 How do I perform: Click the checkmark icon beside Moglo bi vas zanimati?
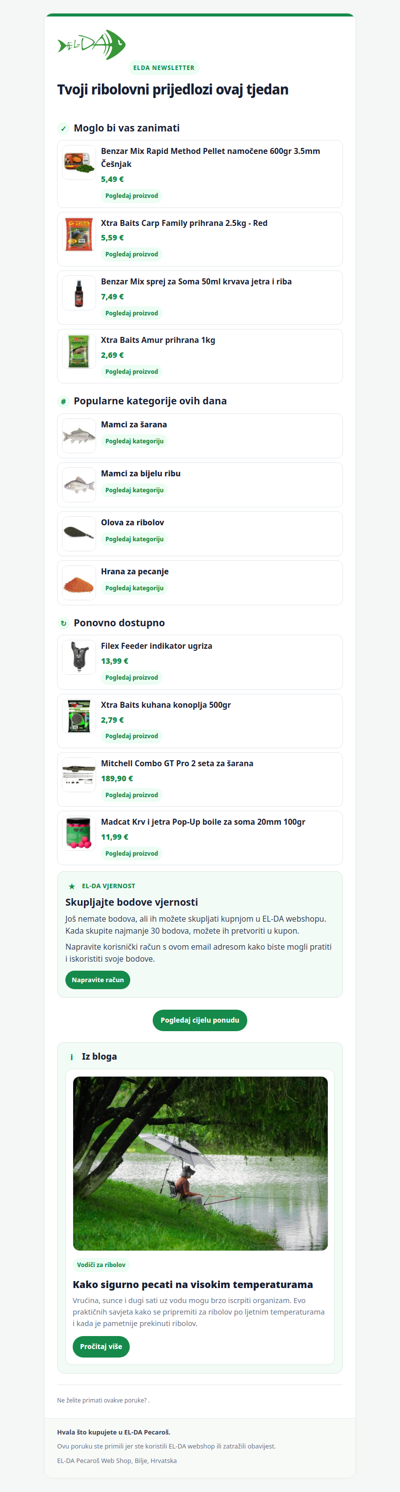pos(63,128)
